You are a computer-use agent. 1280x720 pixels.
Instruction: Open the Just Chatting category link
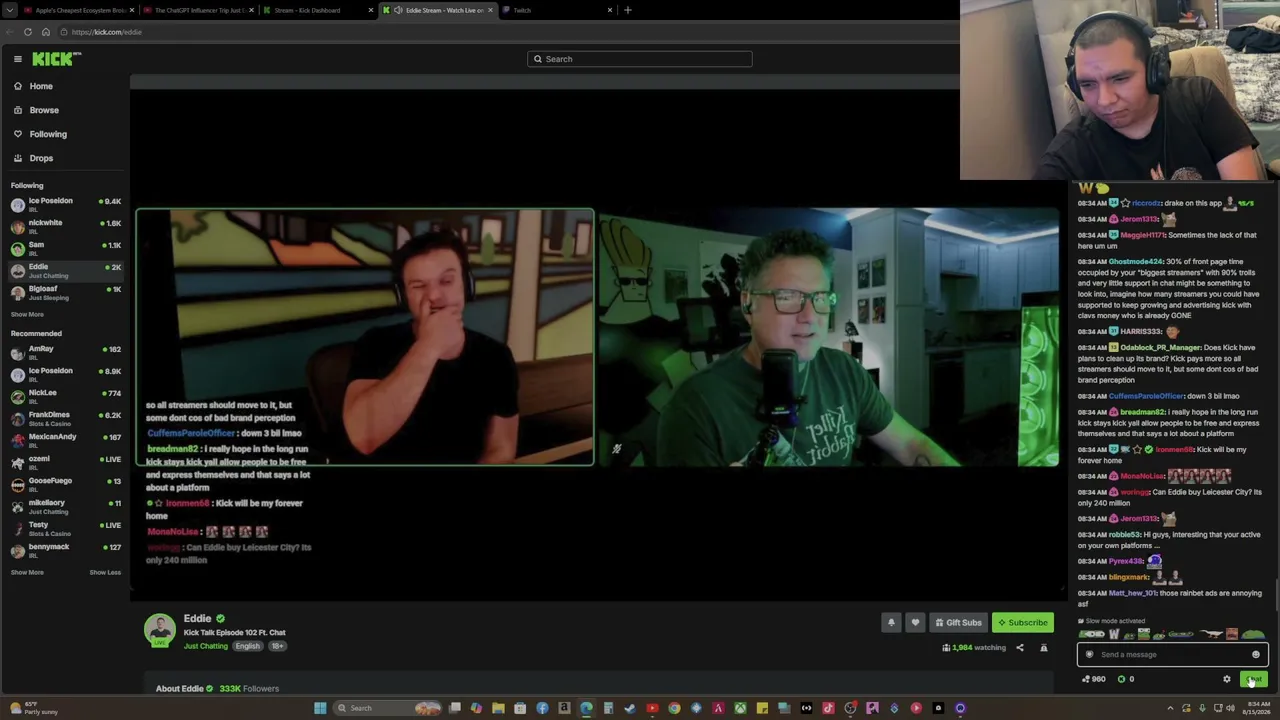[x=206, y=646]
